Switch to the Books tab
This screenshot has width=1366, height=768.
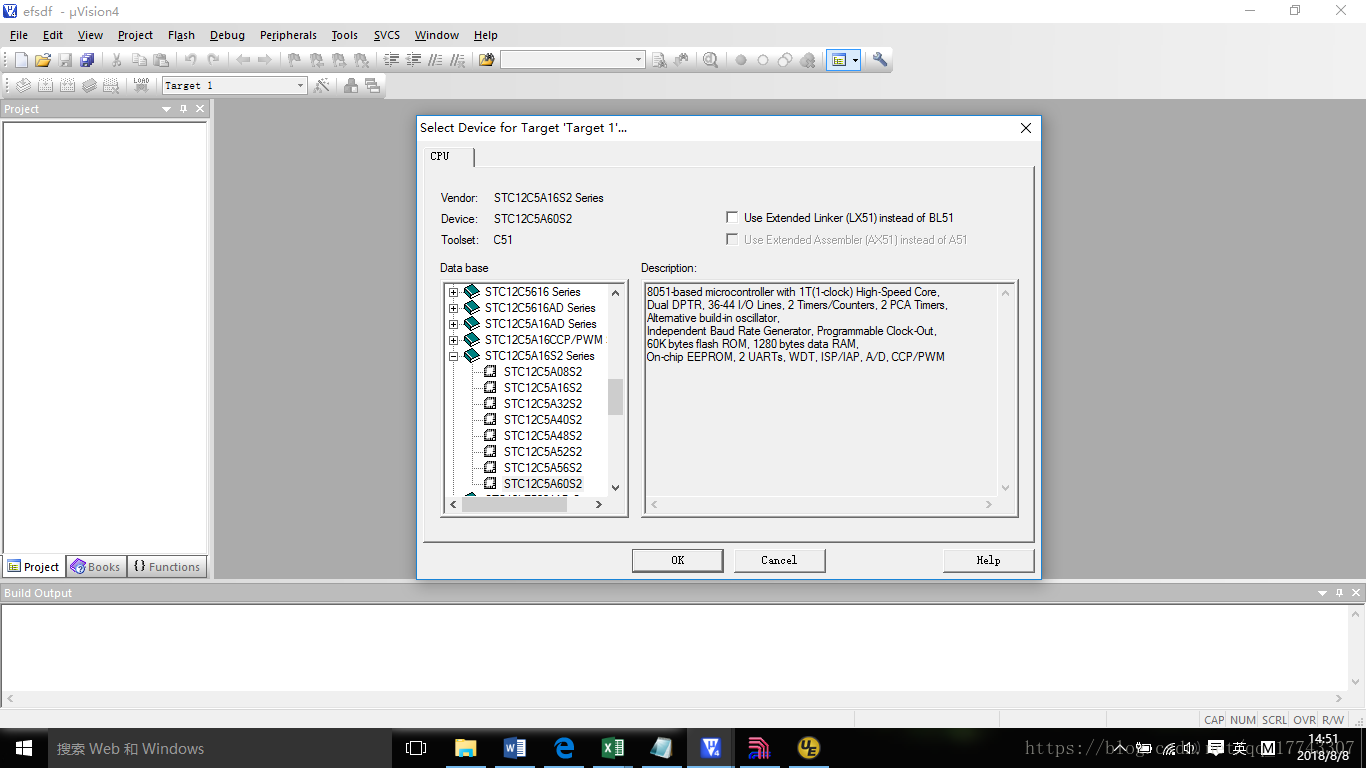pyautogui.click(x=95, y=567)
